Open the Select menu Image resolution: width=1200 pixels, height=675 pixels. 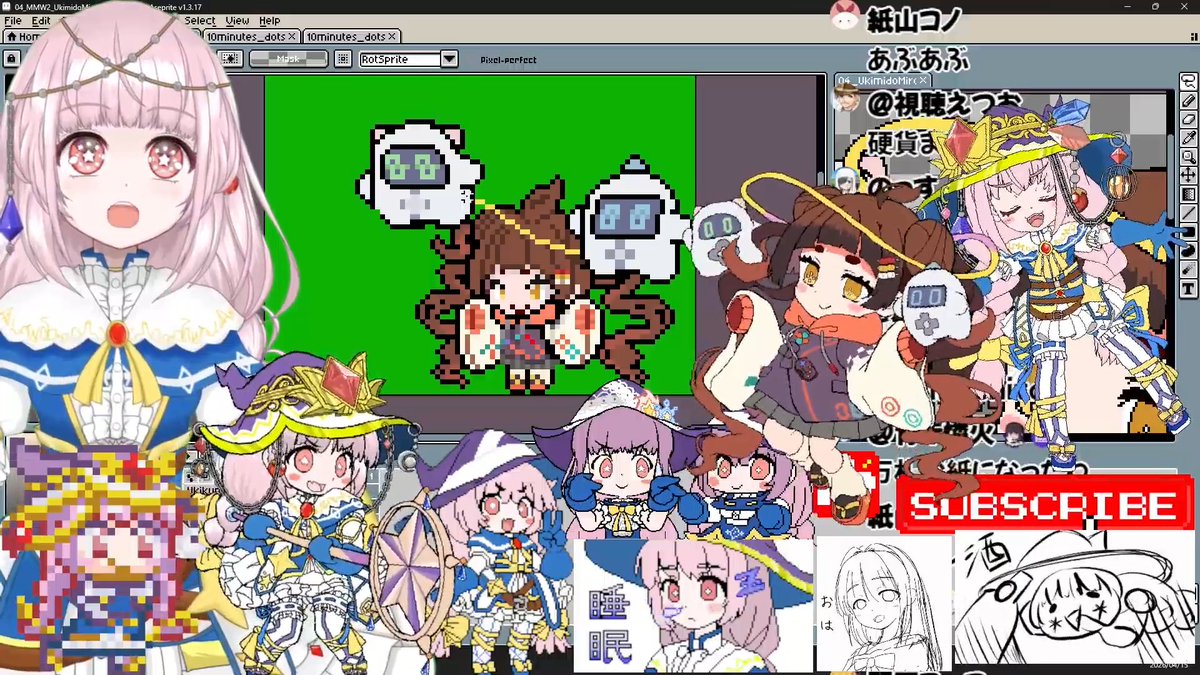coord(199,20)
